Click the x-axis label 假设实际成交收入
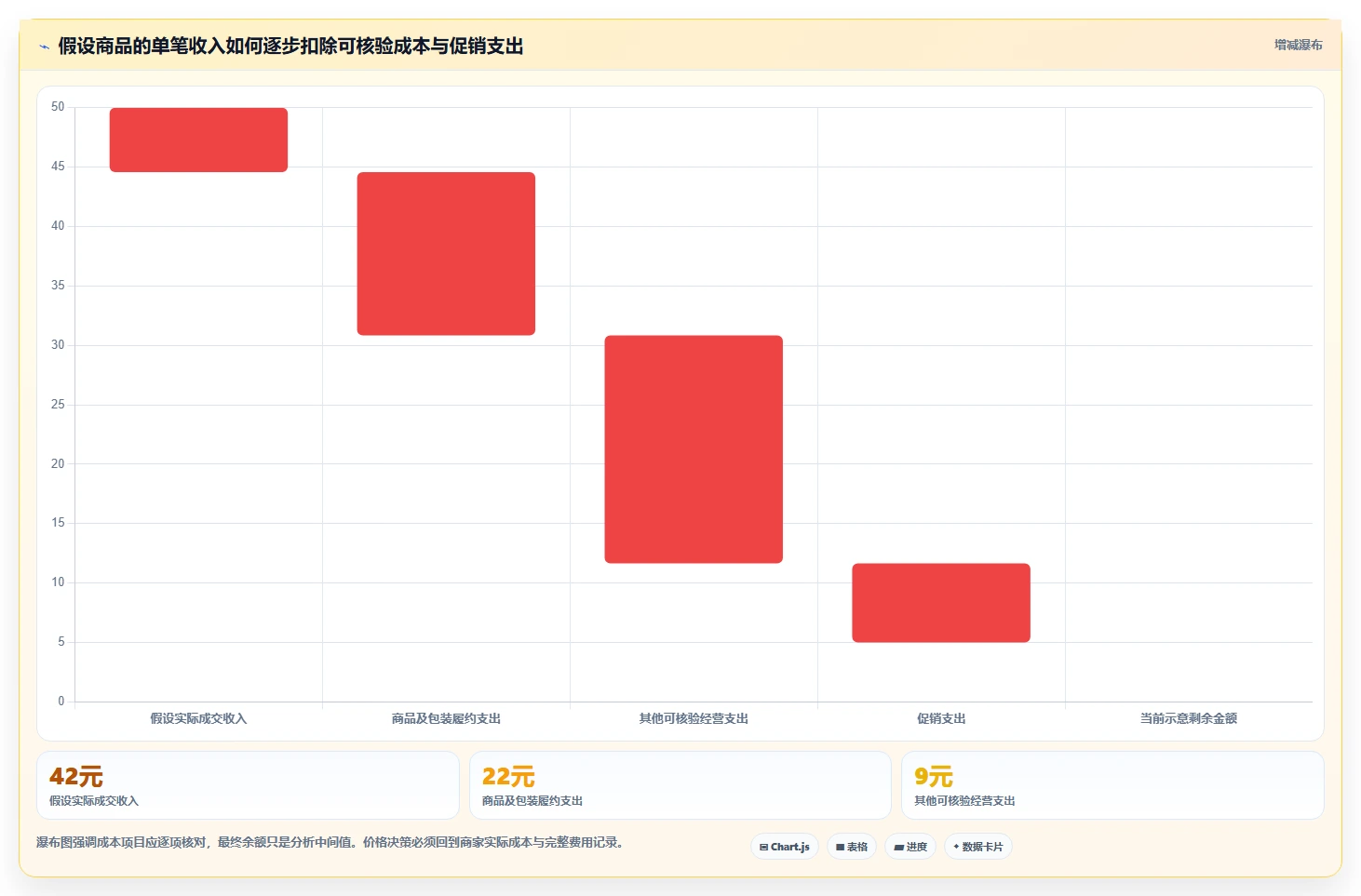The height and width of the screenshot is (896, 1361). click(x=198, y=718)
